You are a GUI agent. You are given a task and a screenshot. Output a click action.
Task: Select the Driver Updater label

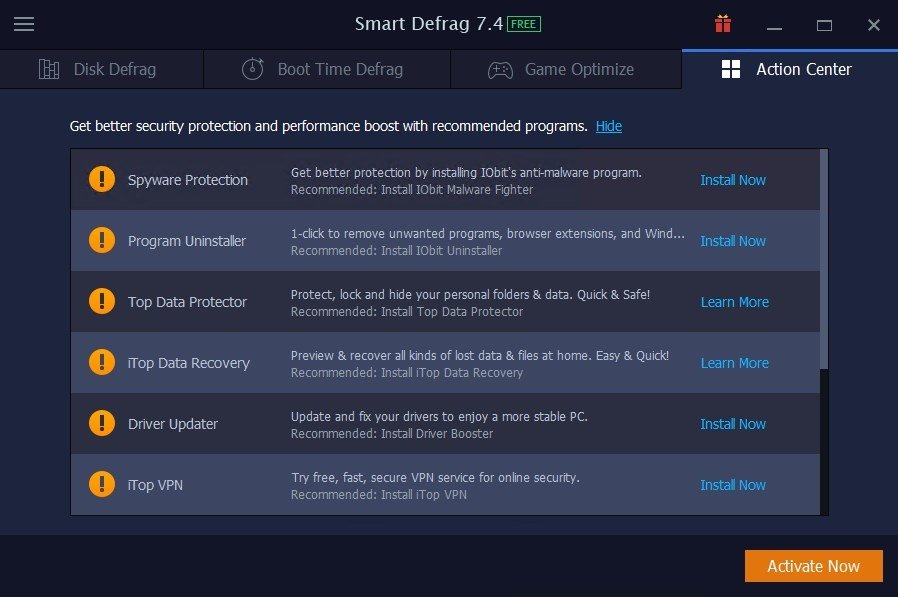pos(173,424)
